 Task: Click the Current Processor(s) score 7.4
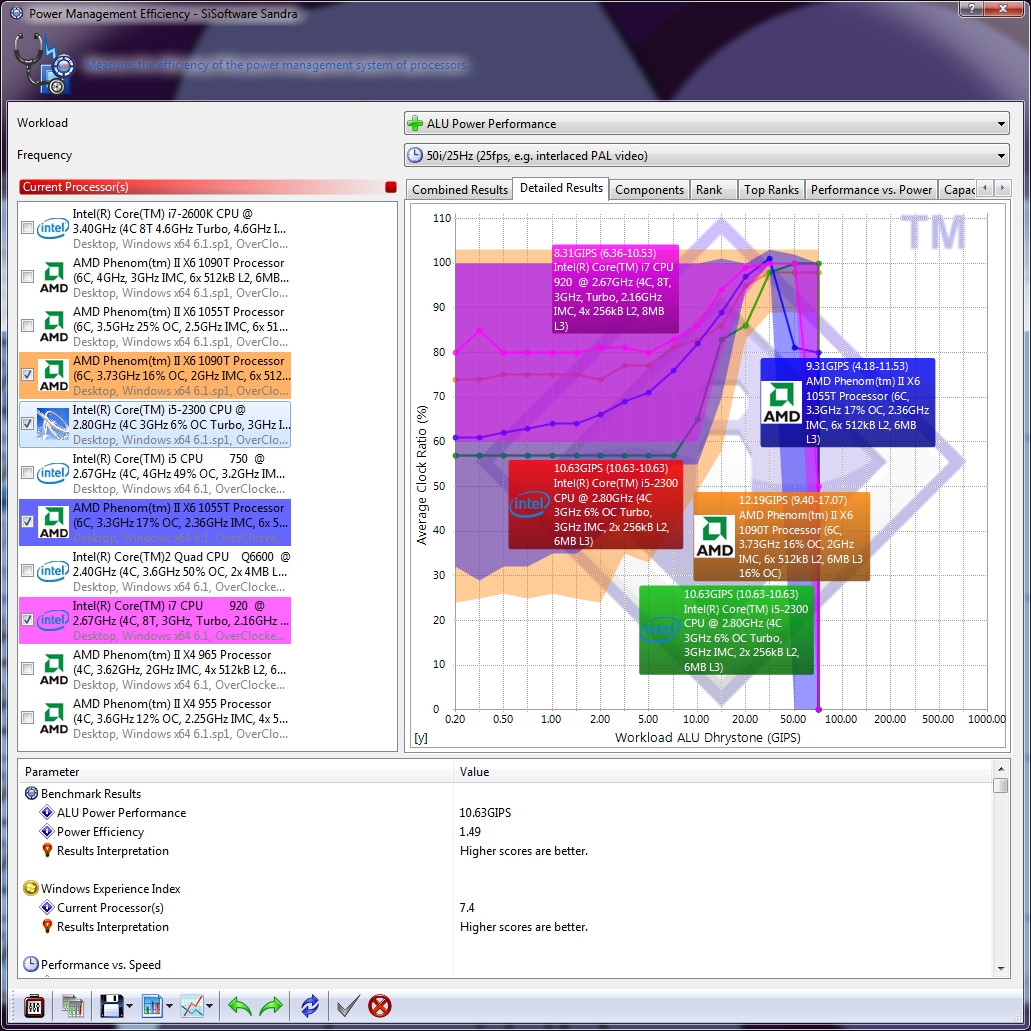coord(467,907)
